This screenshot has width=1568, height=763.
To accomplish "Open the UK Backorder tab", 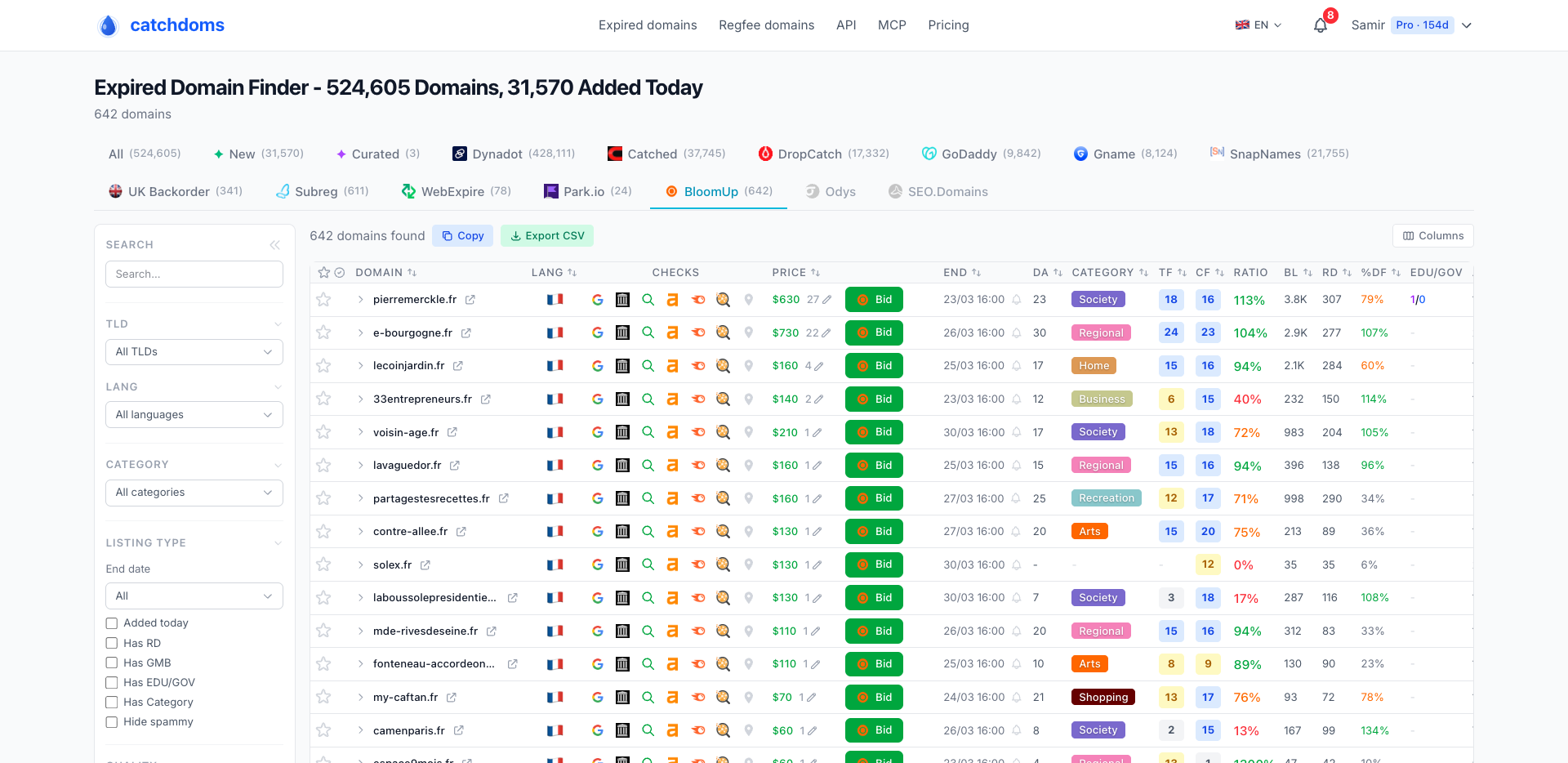I will pos(176,191).
